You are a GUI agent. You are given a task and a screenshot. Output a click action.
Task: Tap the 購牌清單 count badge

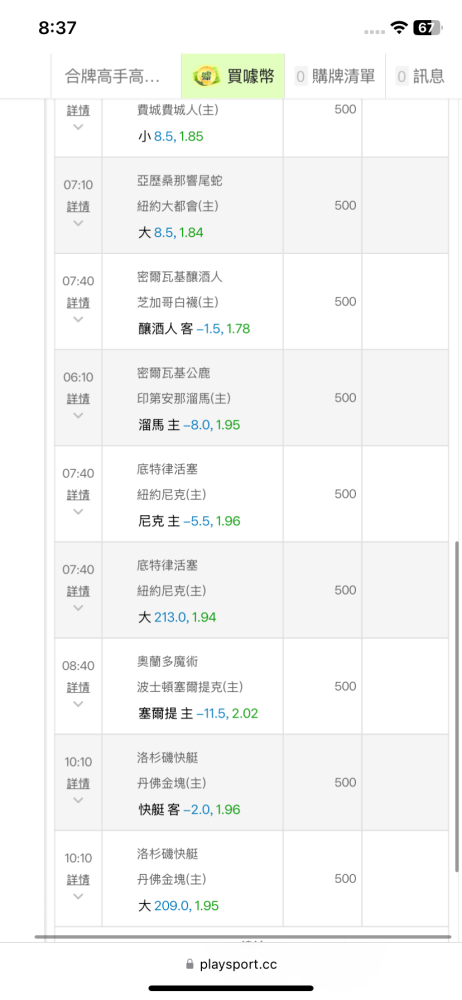pos(301,77)
